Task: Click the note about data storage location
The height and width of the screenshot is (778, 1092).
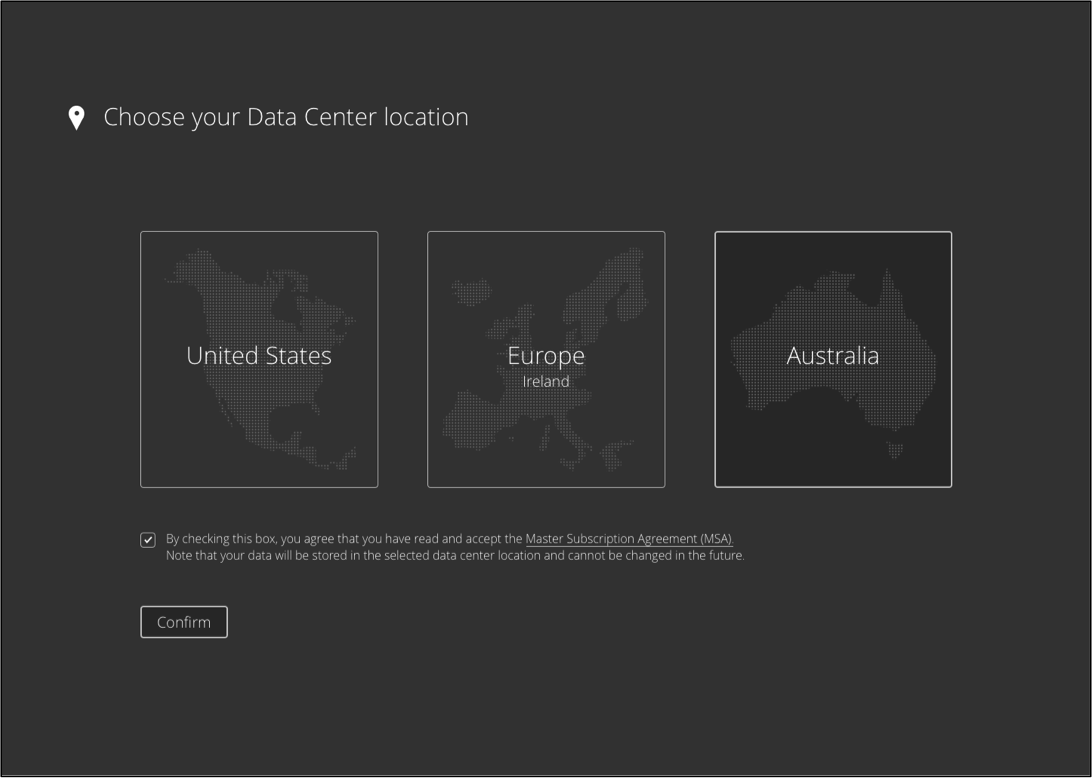Action: (x=455, y=556)
